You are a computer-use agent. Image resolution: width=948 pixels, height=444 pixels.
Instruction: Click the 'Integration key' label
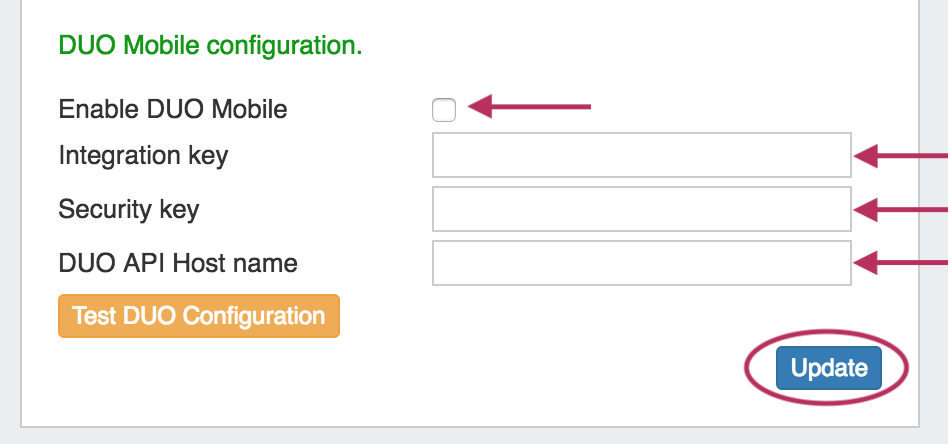pos(143,156)
